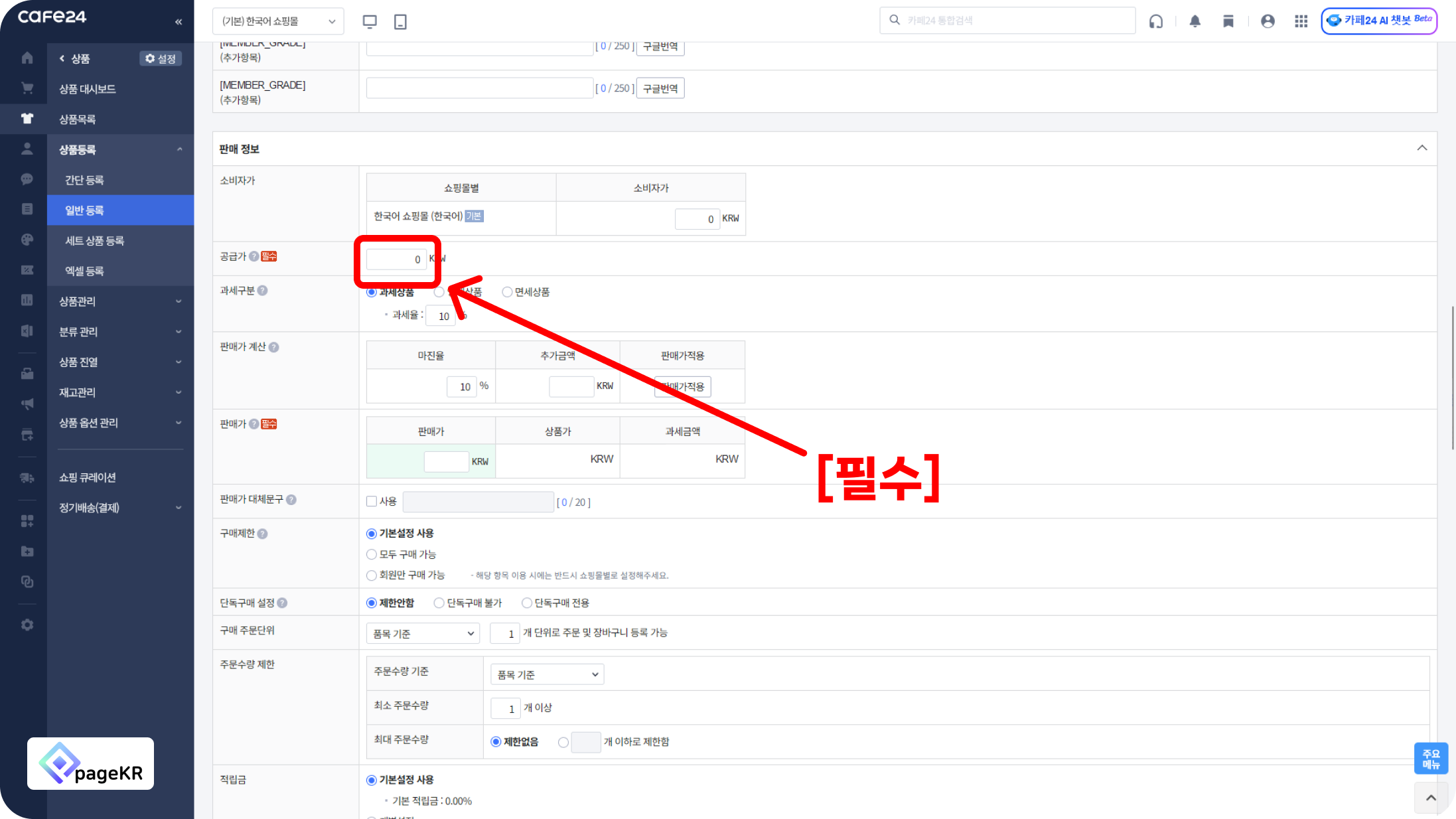Image resolution: width=1456 pixels, height=819 pixels.
Task: Select 회원만 구매 가능 option
Action: point(372,575)
